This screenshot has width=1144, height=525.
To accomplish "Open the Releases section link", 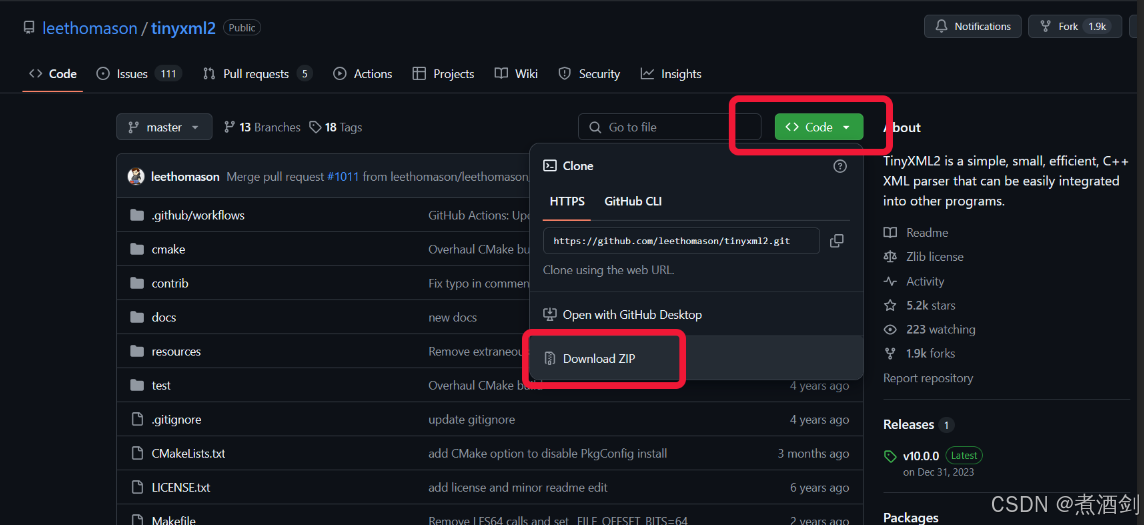I will [x=908, y=424].
